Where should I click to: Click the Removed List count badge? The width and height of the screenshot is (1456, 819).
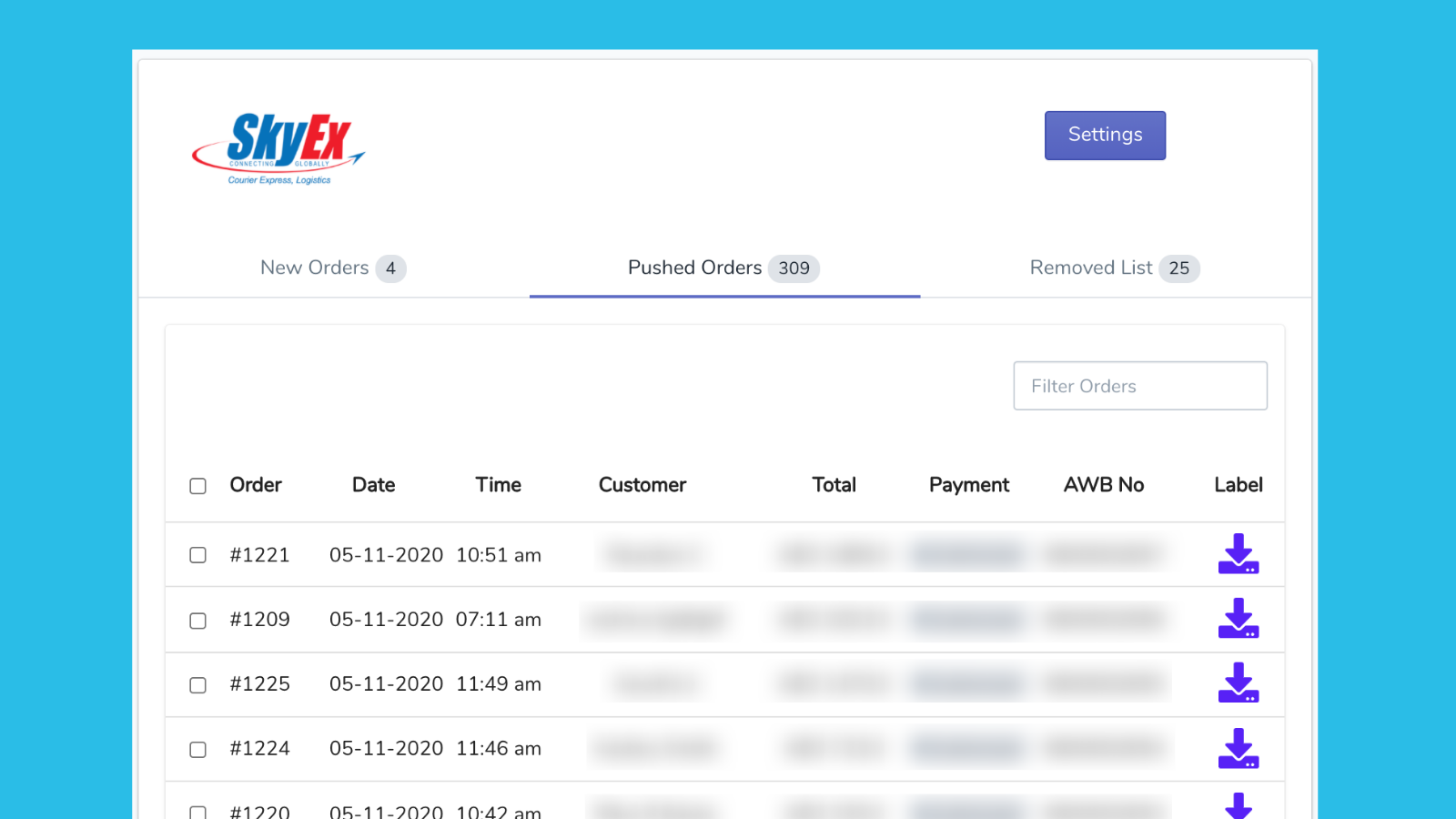1180,268
